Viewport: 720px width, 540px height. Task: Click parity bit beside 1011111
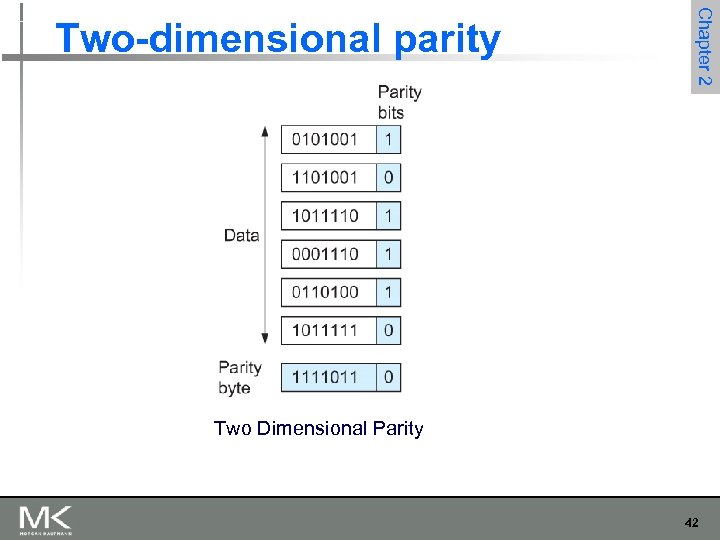[388, 330]
